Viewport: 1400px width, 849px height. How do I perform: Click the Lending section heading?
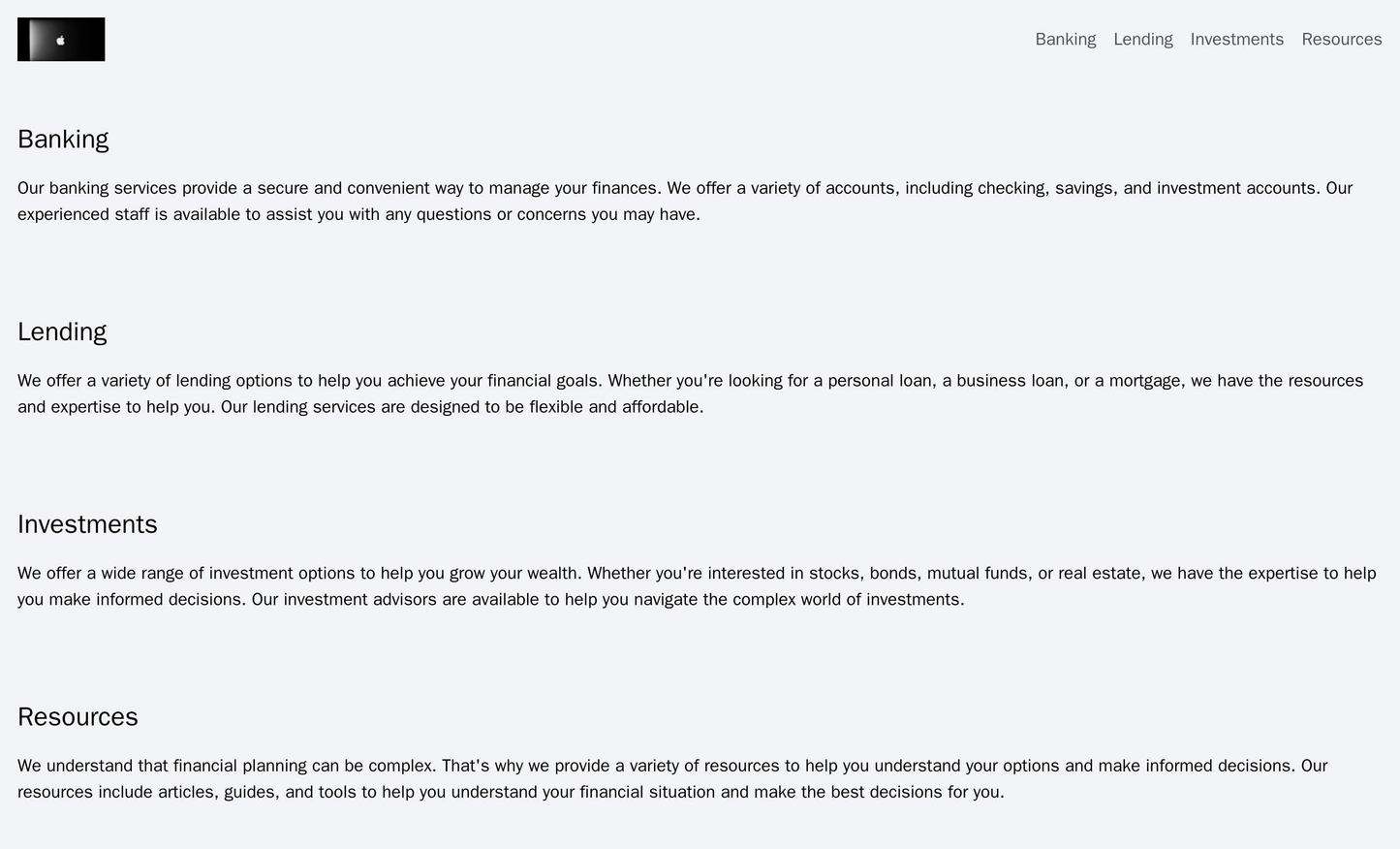[x=62, y=332]
